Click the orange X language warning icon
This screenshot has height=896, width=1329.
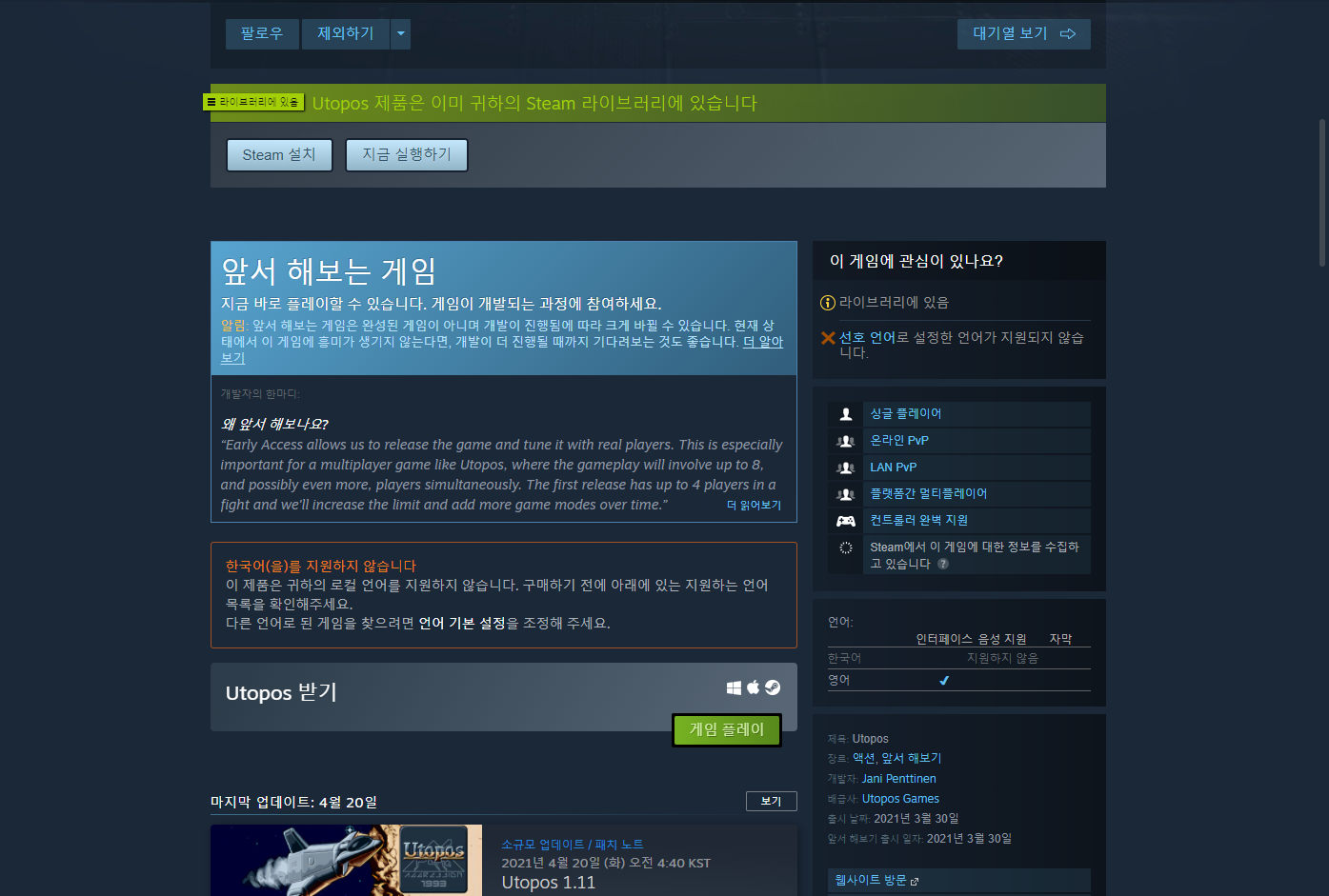pyautogui.click(x=828, y=337)
